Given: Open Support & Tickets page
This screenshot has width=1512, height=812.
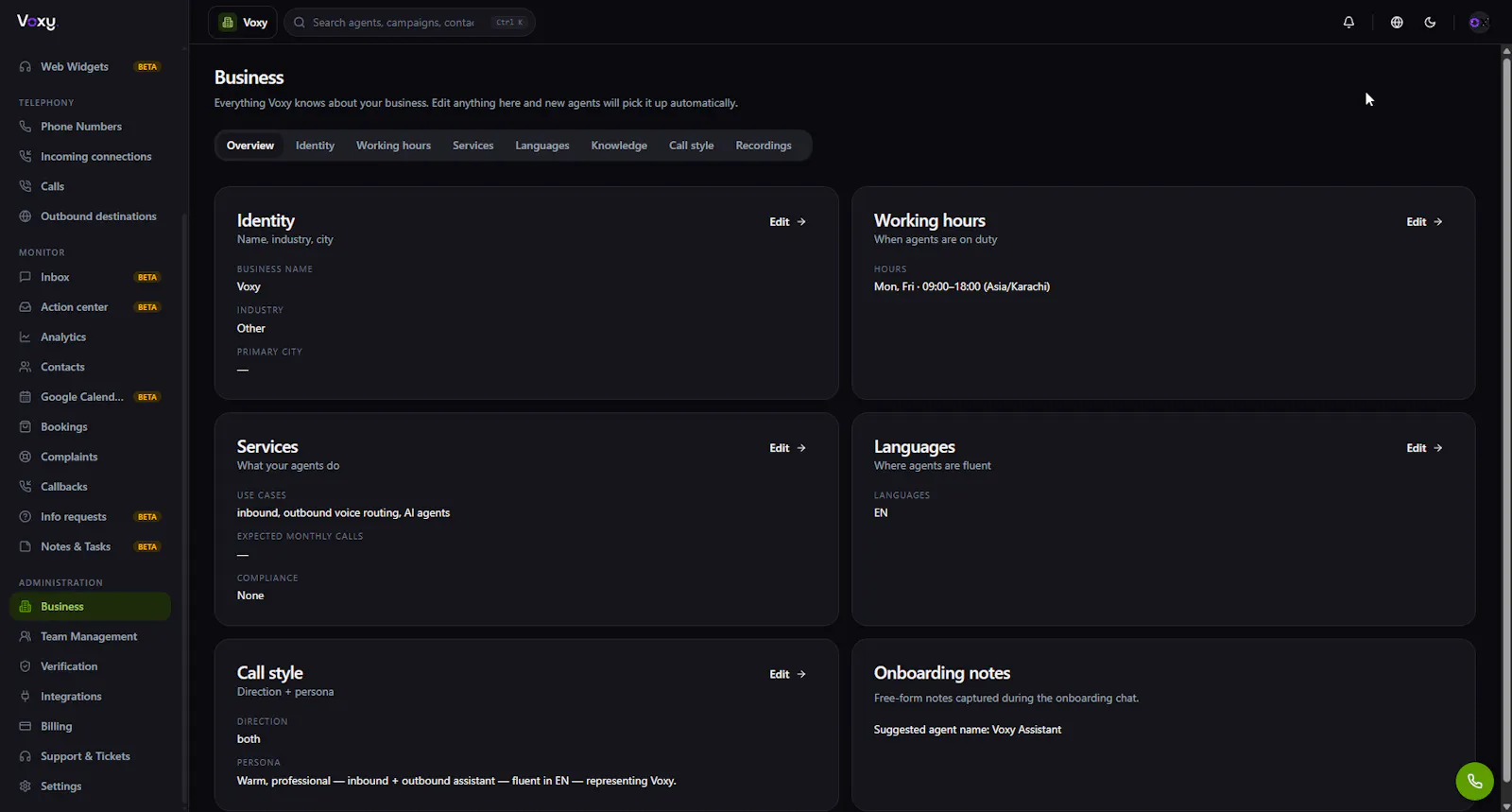Looking at the screenshot, I should point(90,756).
